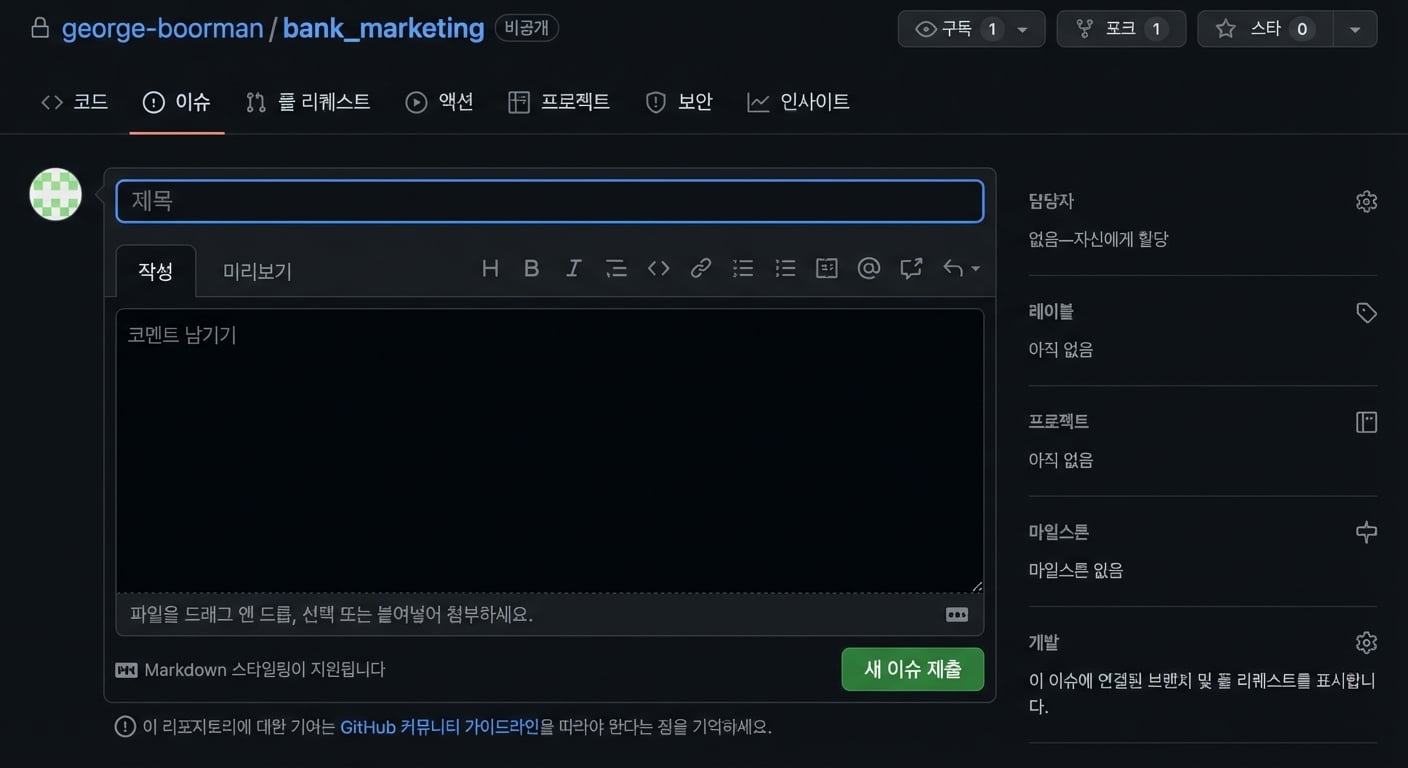
Task: Open the 액션 tab
Action: click(440, 101)
